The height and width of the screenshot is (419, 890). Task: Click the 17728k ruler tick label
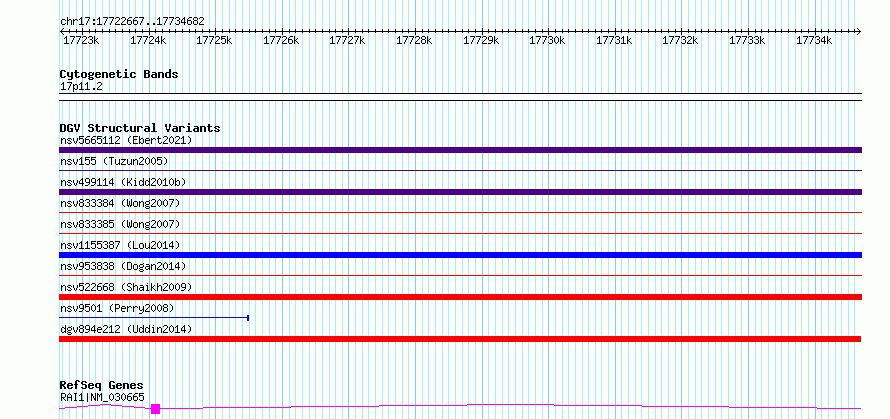(x=414, y=40)
